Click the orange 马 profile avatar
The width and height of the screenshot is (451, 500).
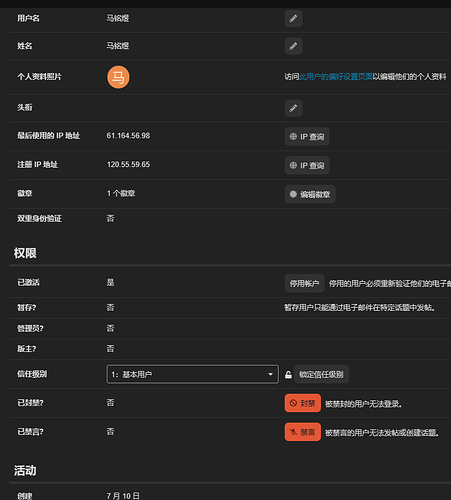click(x=118, y=77)
